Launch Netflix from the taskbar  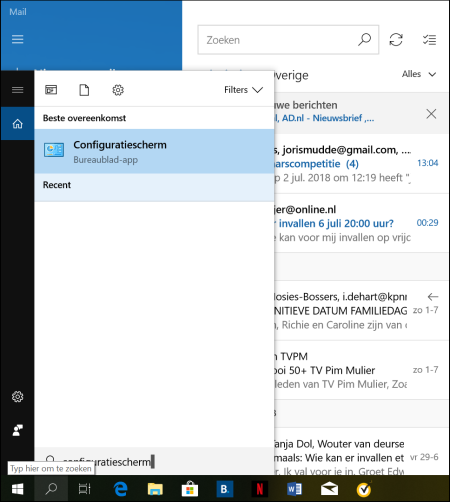(260, 489)
